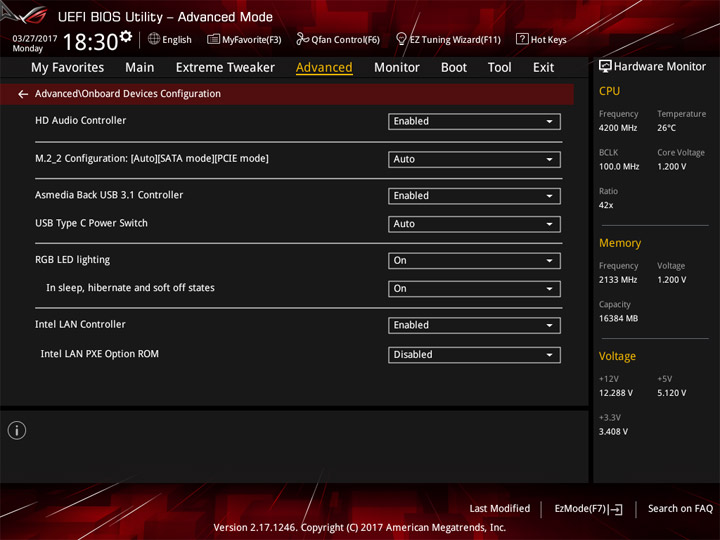Open the Tool tab
Image resolution: width=720 pixels, height=540 pixels.
pos(500,68)
